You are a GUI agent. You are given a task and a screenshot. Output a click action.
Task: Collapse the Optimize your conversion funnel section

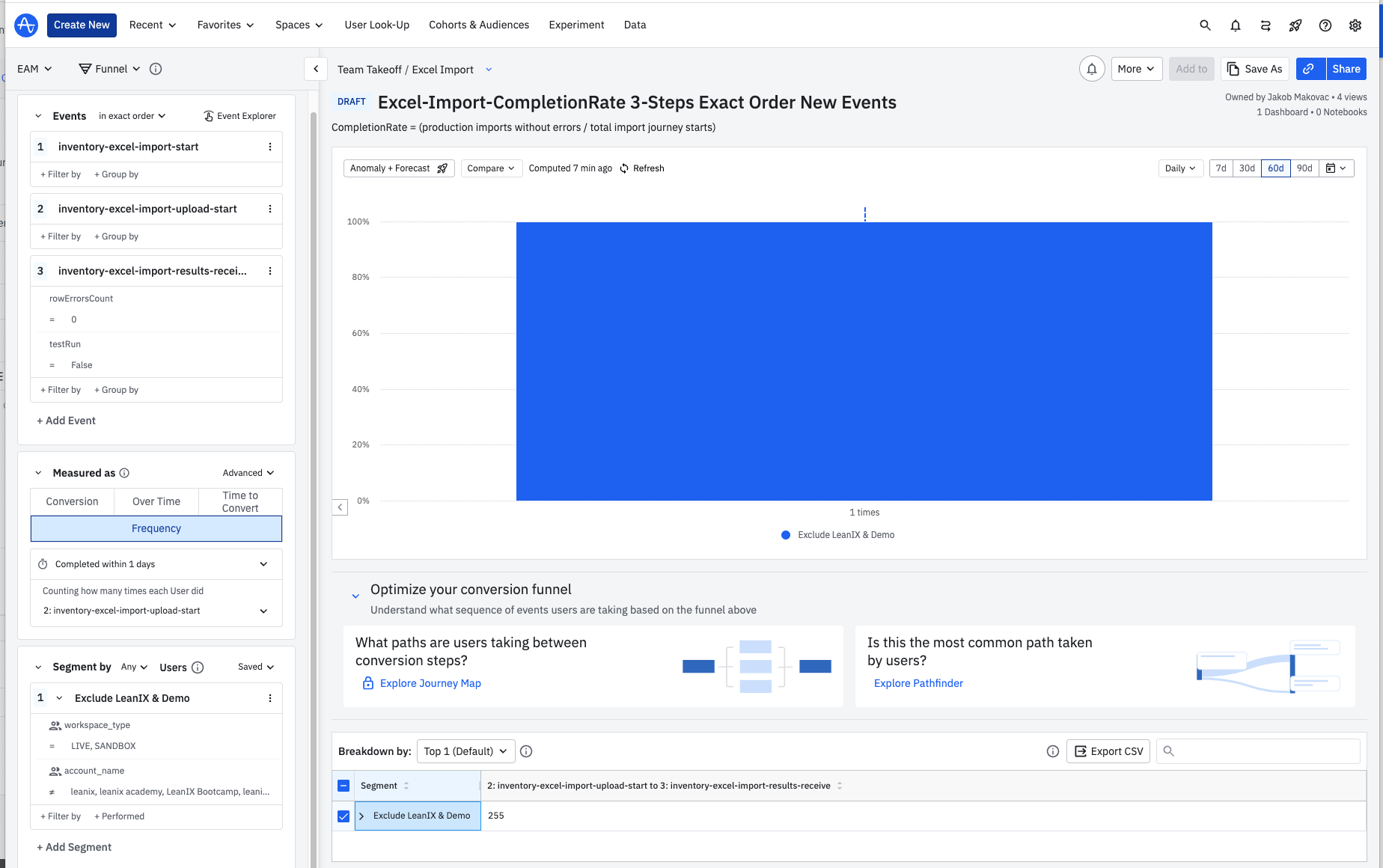355,596
